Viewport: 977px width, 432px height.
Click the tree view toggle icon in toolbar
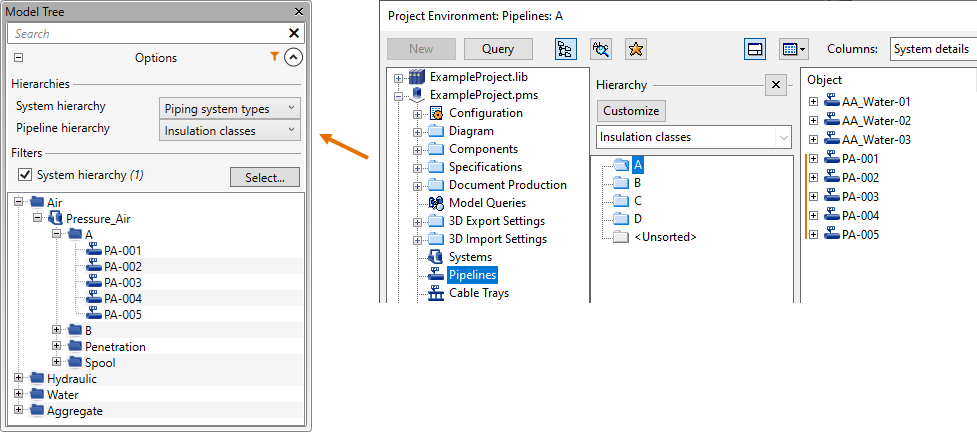[x=567, y=49]
